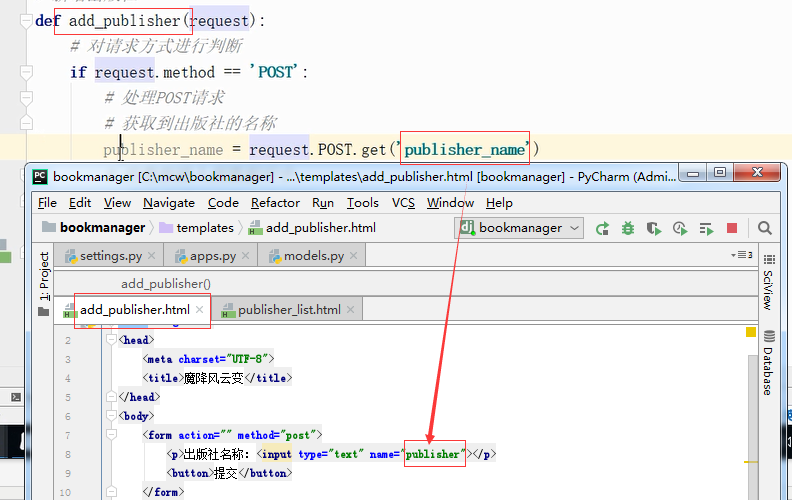
Task: Open the File menu
Action: point(47,203)
